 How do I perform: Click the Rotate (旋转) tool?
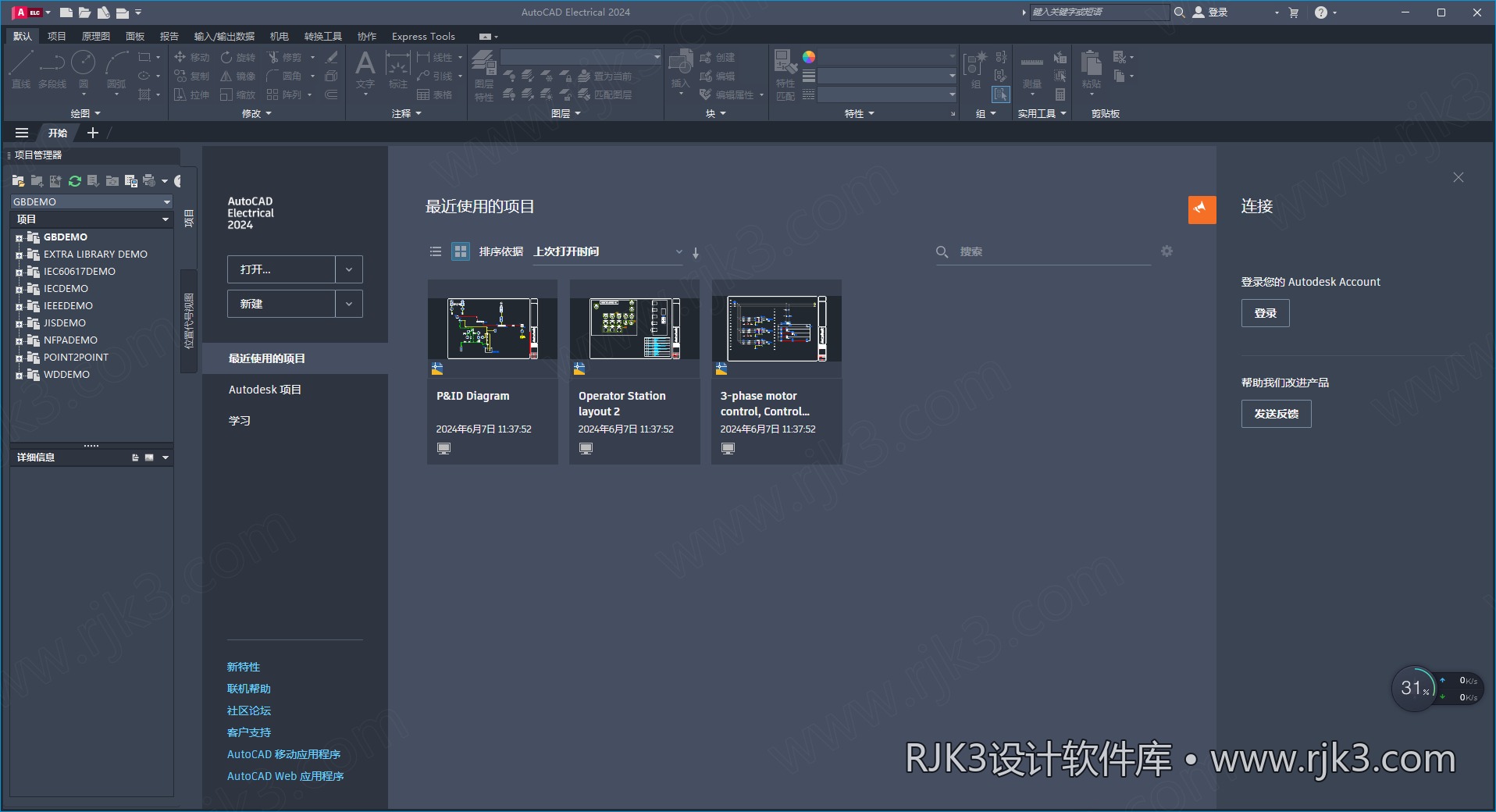coord(238,57)
